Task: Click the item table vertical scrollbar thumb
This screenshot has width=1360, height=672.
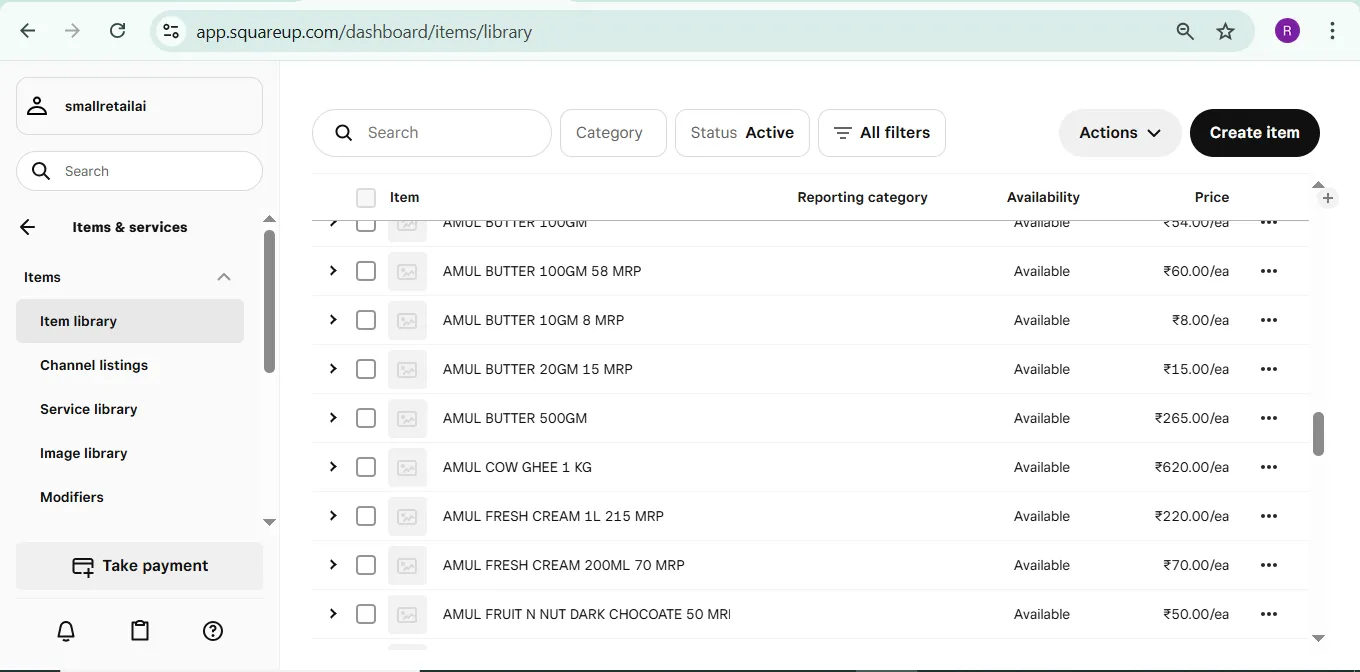Action: [x=1318, y=433]
